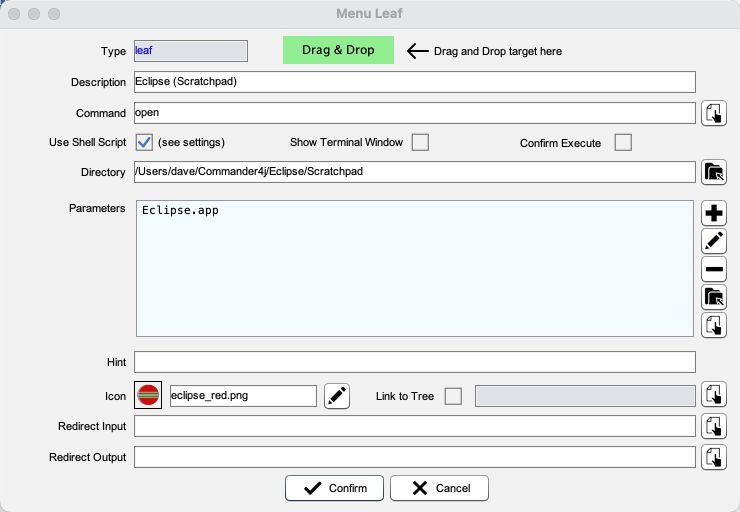The height and width of the screenshot is (512, 740).
Task: Enable the Show Terminal Window checkbox
Action: [420, 142]
